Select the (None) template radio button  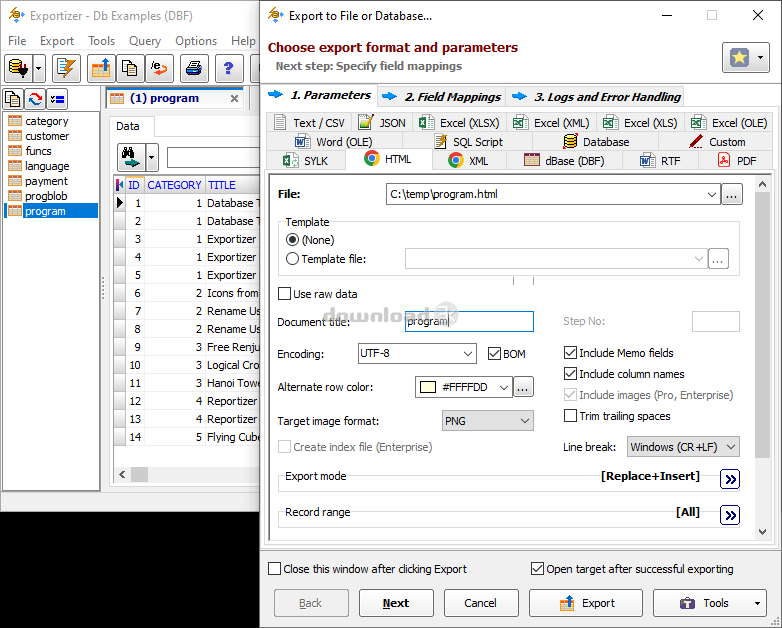292,240
